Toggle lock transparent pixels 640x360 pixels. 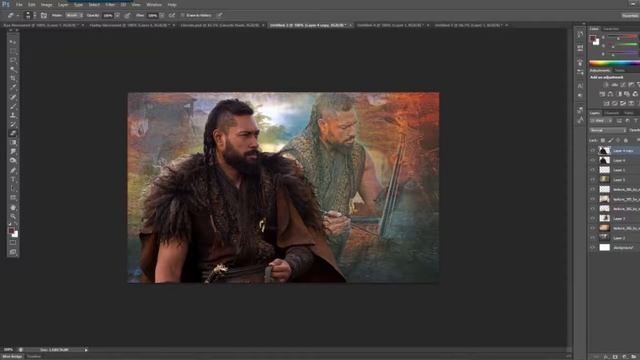coord(603,140)
